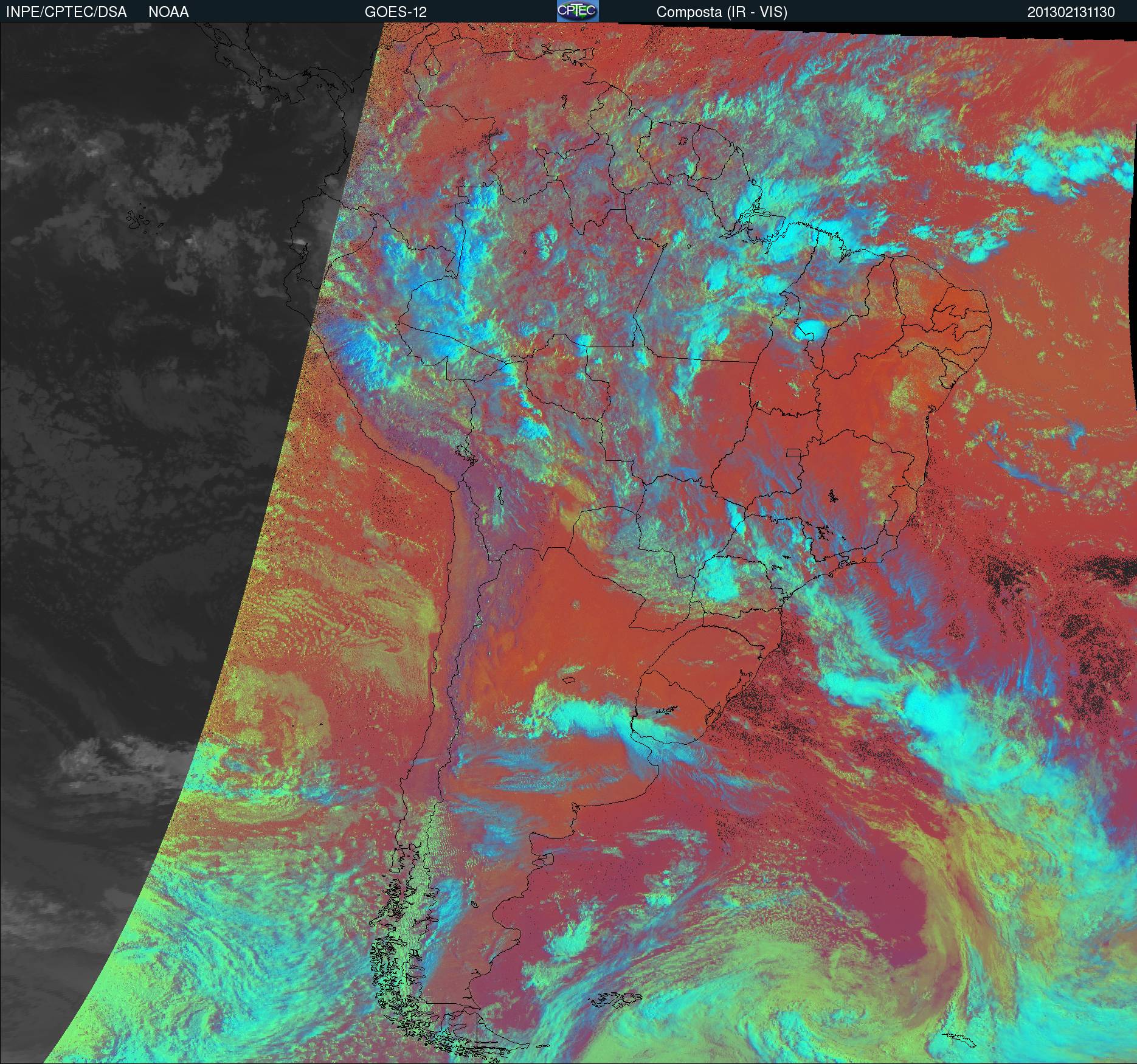Screen dimensions: 1137x1064
Task: Click the 'Composta (IR - VIS)' title
Action: point(722,12)
